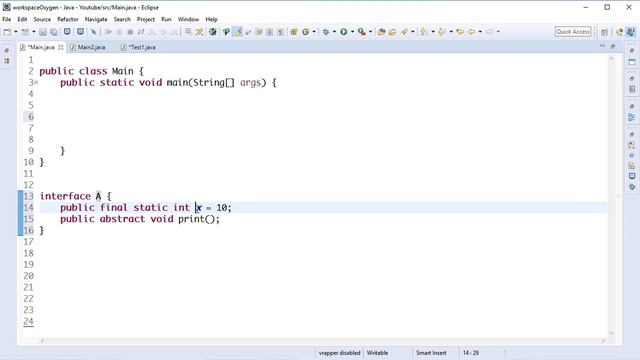Open the Debug configurations dropdown arrow
Viewport: 640px width, 360px height.
coord(334,32)
